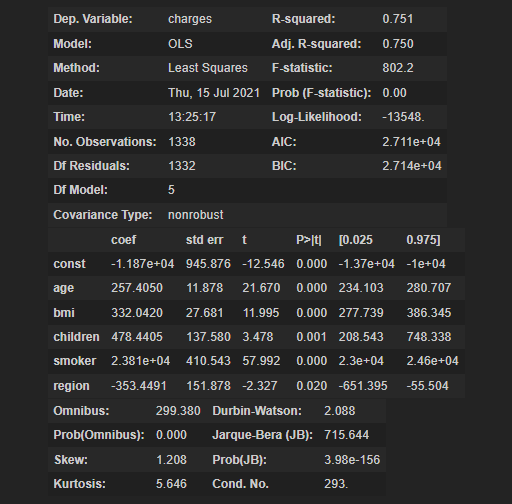The height and width of the screenshot is (504, 512).
Task: Select the AIC value 2.711e+04
Action: tap(411, 142)
